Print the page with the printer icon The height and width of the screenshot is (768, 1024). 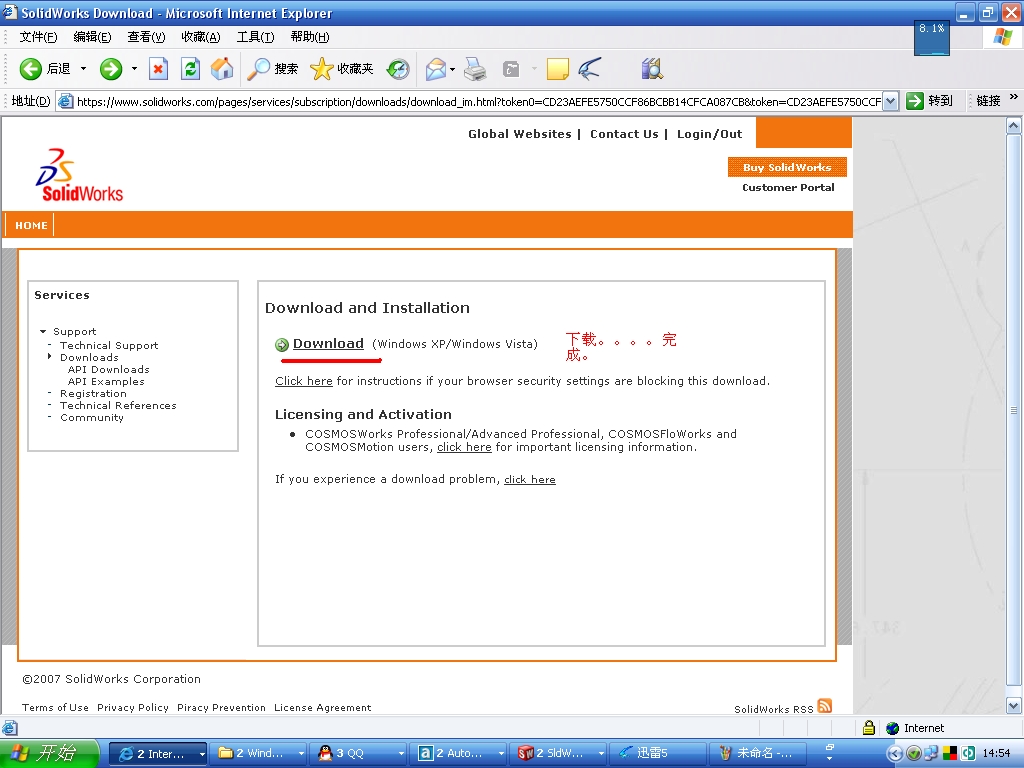tap(475, 69)
